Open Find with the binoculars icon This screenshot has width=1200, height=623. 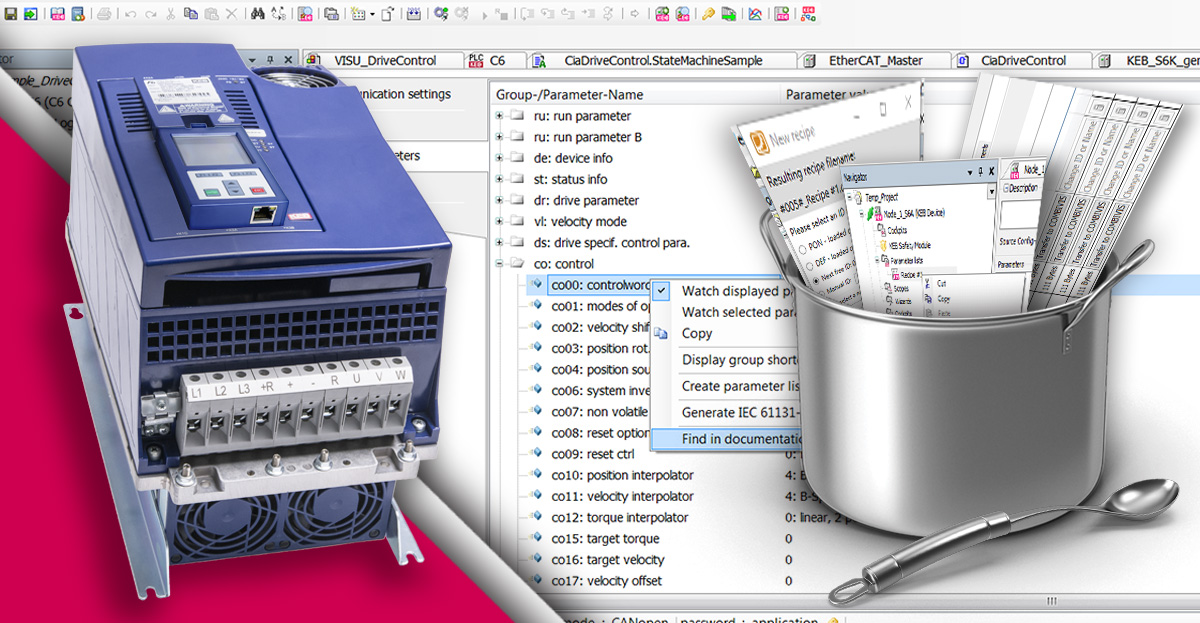(x=258, y=14)
